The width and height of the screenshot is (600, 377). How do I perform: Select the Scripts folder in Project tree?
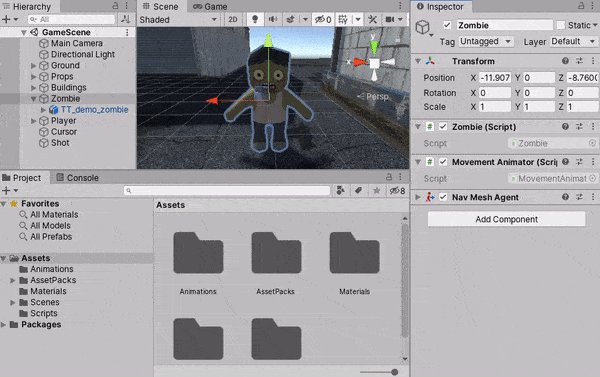[x=44, y=313]
